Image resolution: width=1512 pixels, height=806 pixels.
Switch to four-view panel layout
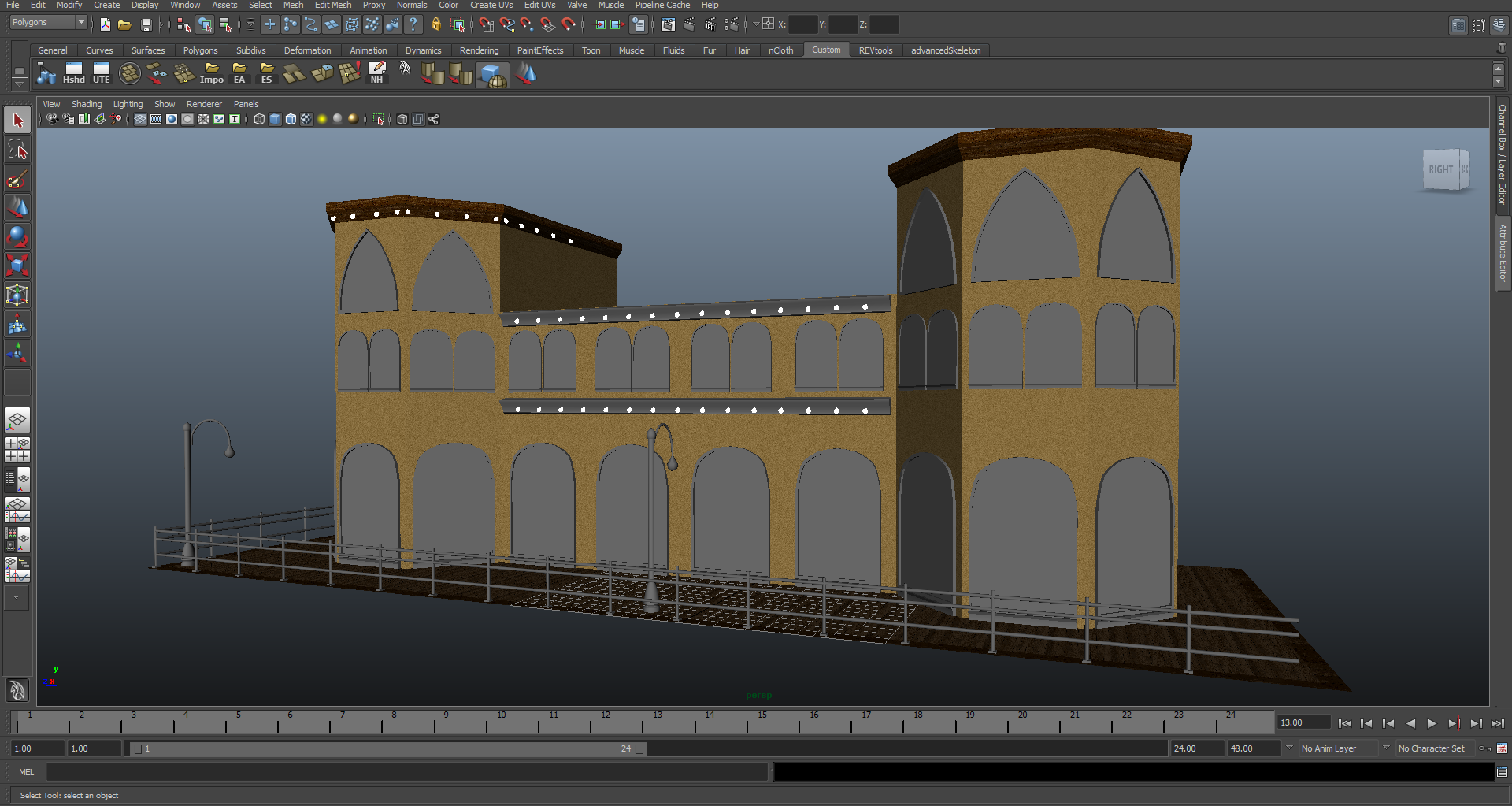point(17,450)
